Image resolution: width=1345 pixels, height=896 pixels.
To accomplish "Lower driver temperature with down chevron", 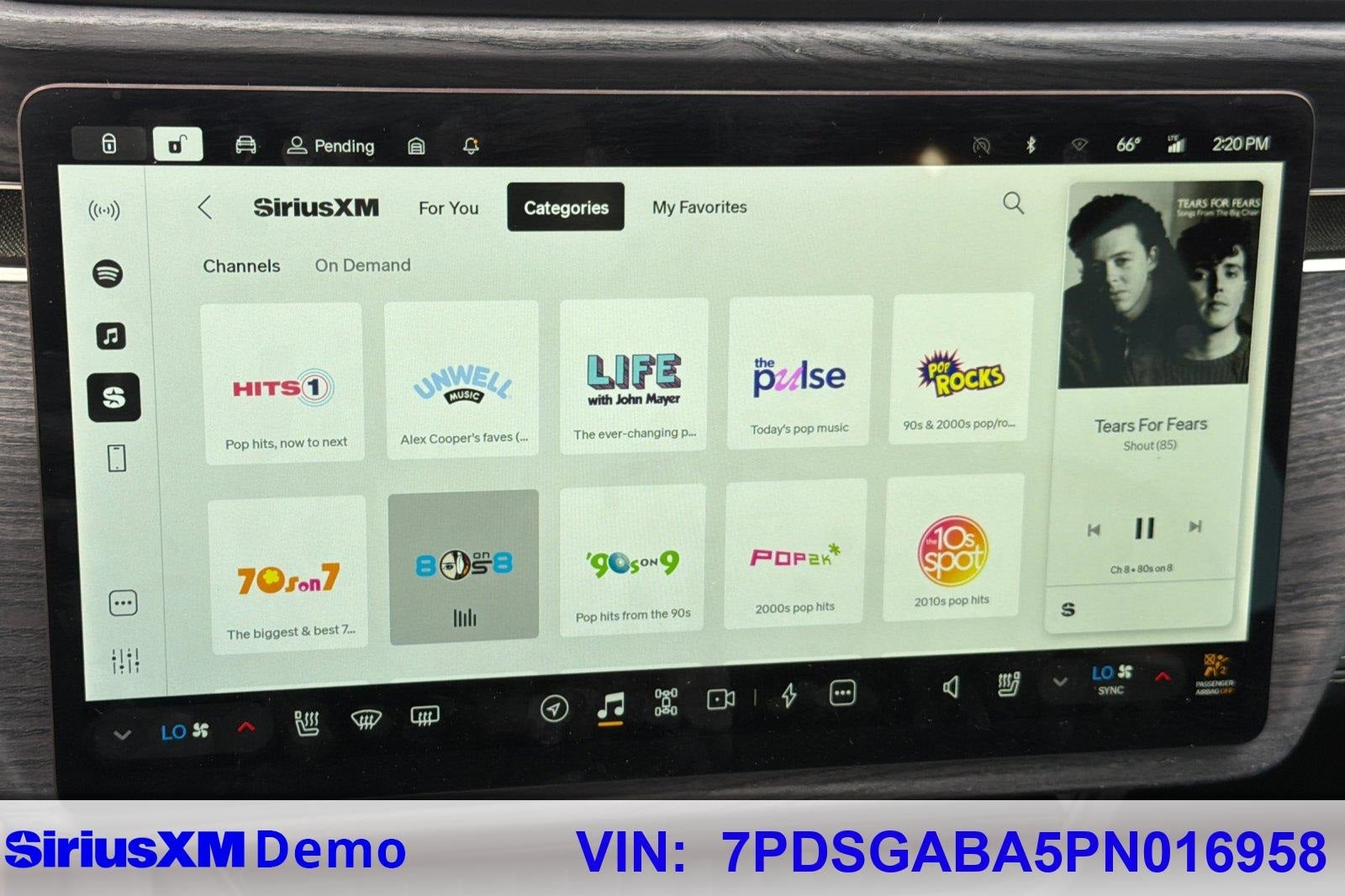I will tap(123, 735).
